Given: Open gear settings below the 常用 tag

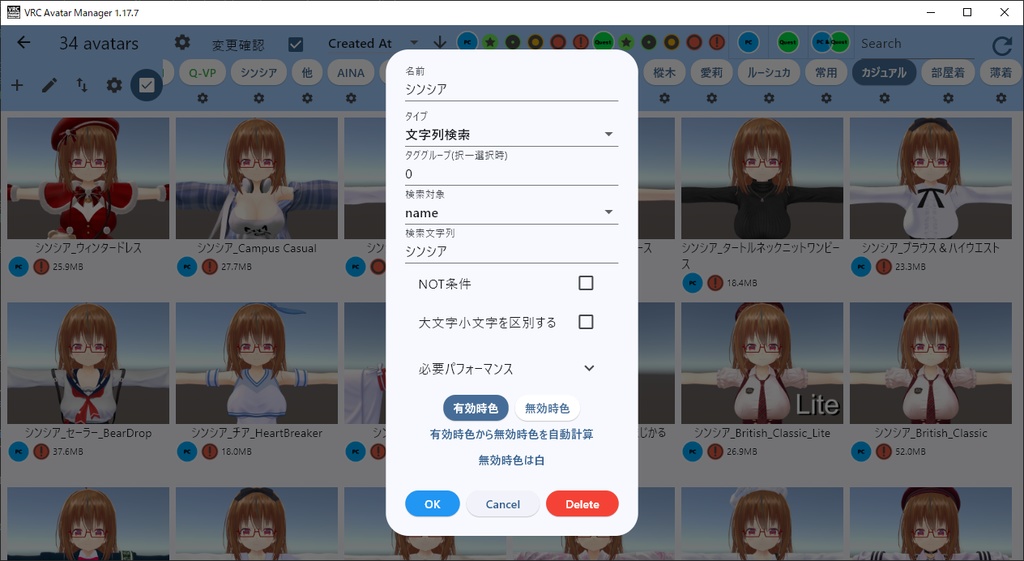Looking at the screenshot, I should point(826,98).
